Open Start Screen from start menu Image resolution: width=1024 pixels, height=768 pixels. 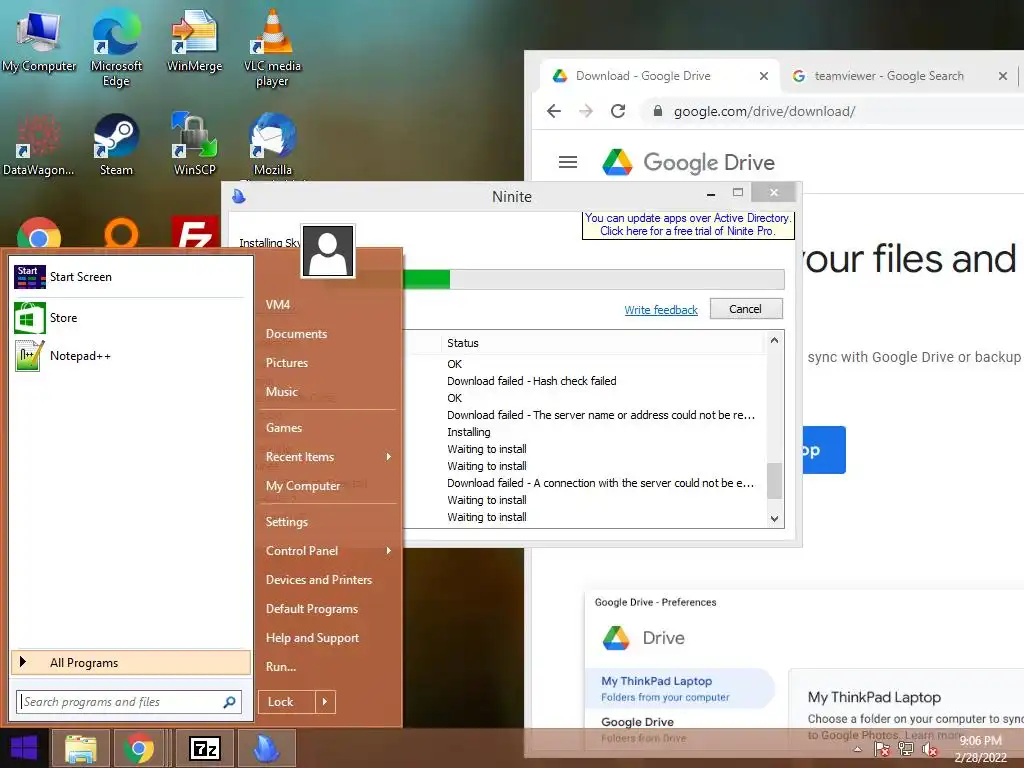(131, 277)
